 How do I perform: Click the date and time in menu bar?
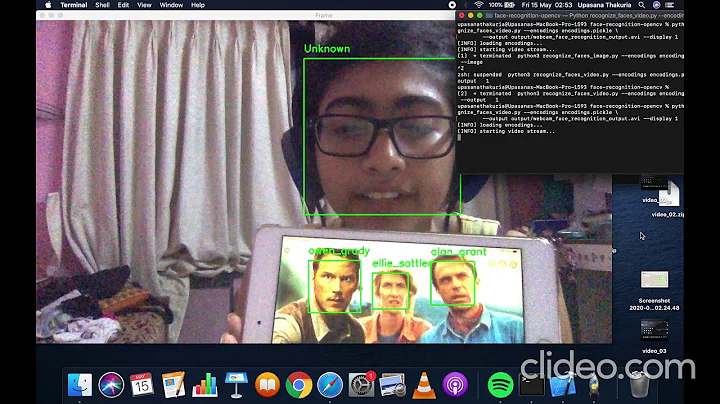pyautogui.click(x=546, y=5)
